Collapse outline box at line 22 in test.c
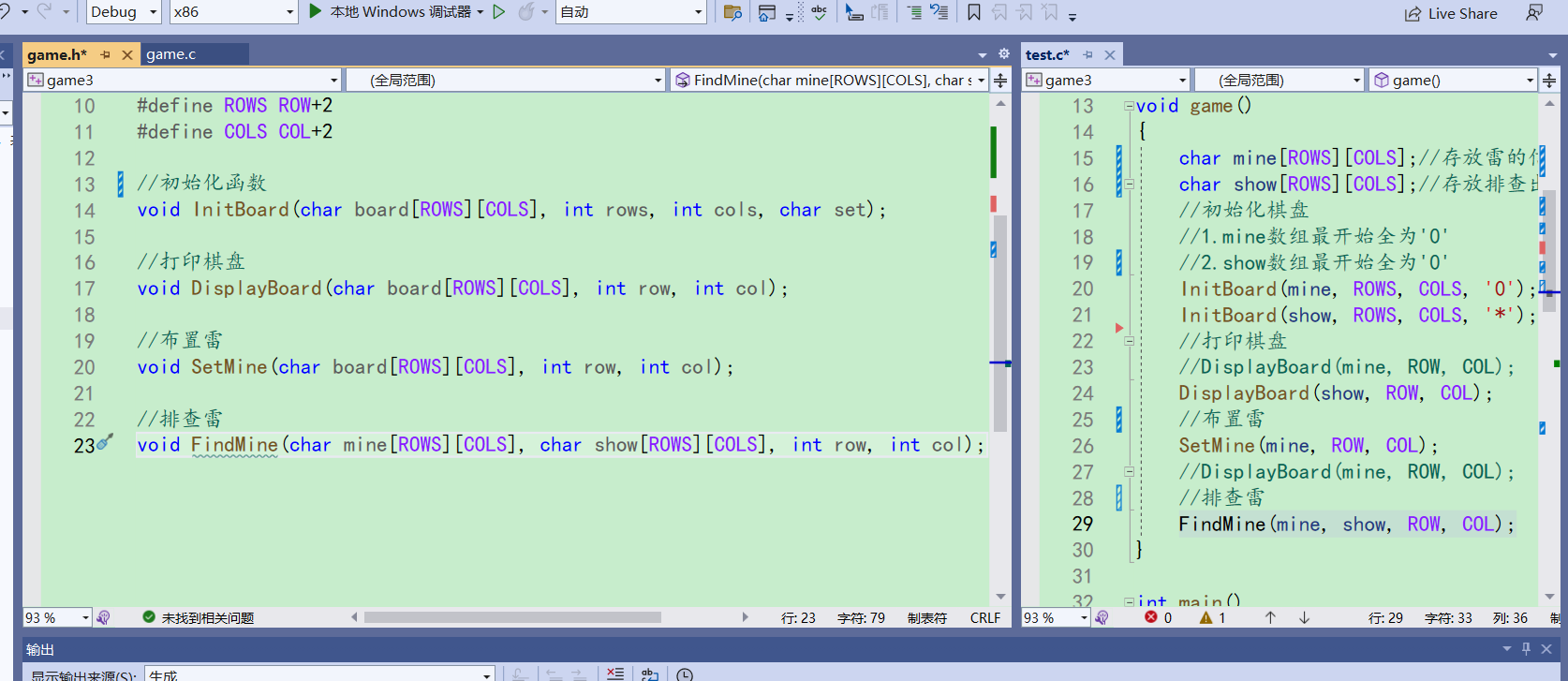The height and width of the screenshot is (681, 1568). coord(1130,341)
